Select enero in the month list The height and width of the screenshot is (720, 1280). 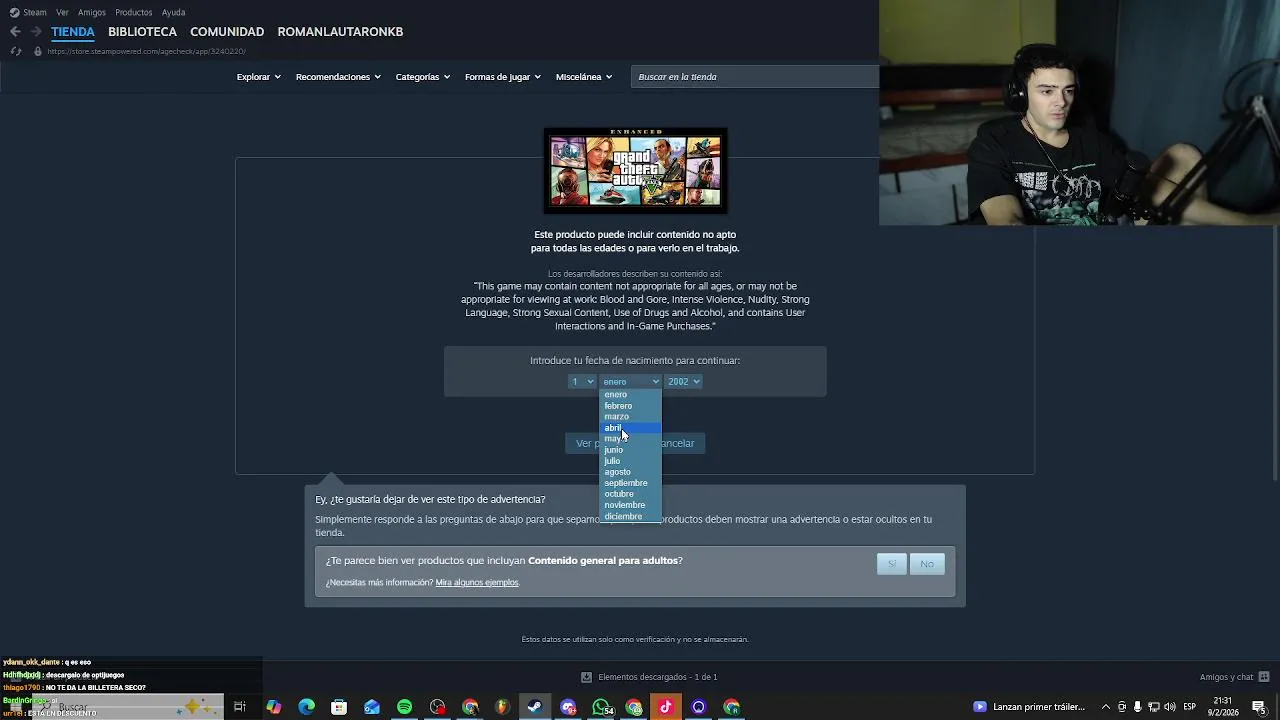[630, 395]
